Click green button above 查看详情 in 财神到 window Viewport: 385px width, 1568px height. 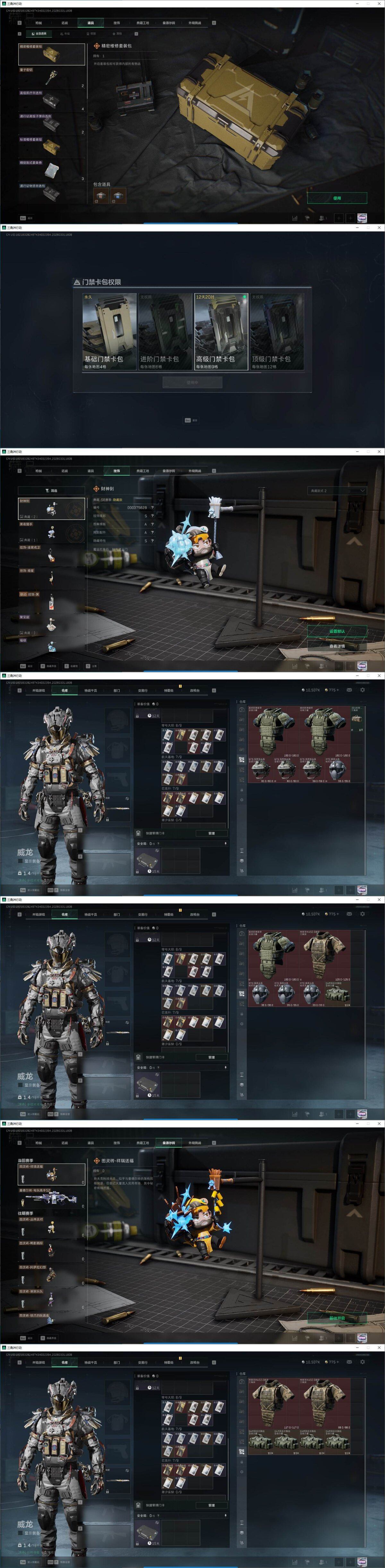coord(337,631)
